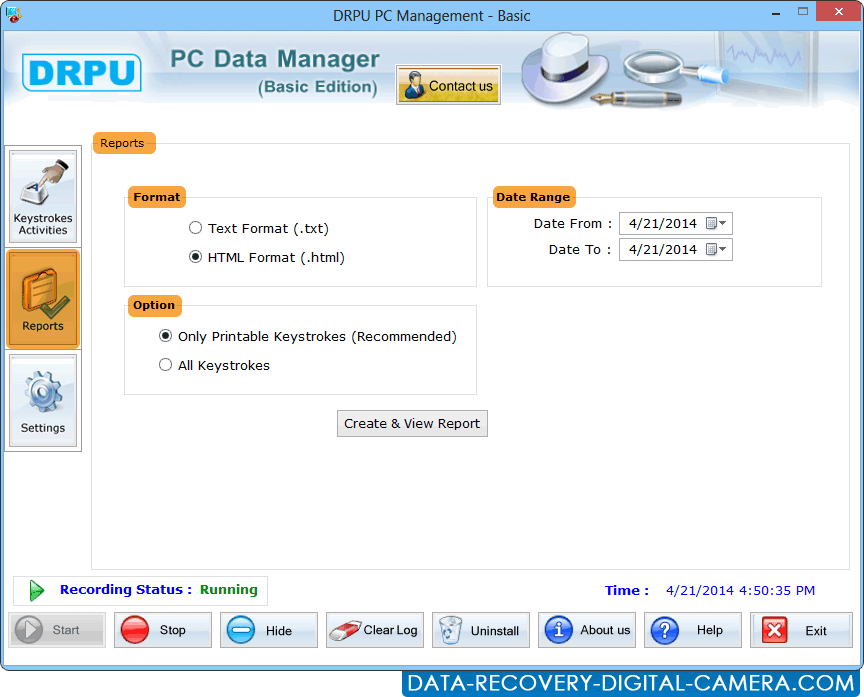Choose Only Printable Keystrokes option
Screen dimensions: 864x697
coord(165,336)
